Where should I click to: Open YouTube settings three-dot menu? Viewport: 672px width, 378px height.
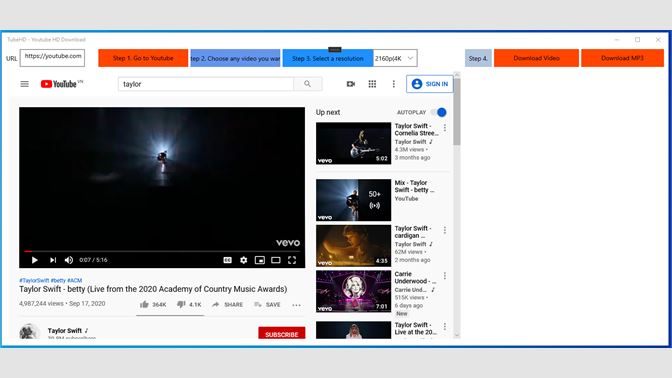[x=393, y=84]
